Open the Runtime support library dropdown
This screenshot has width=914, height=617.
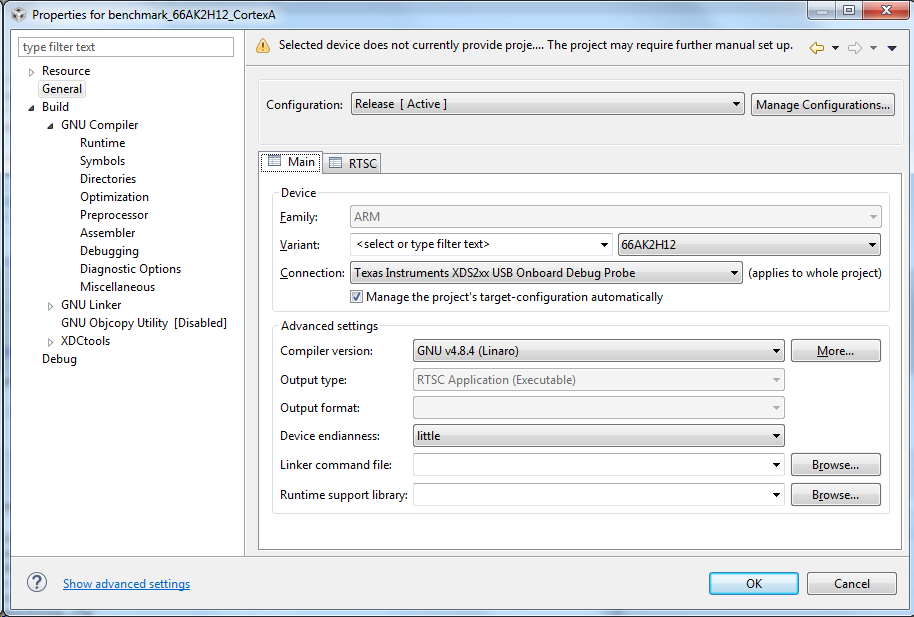(776, 495)
